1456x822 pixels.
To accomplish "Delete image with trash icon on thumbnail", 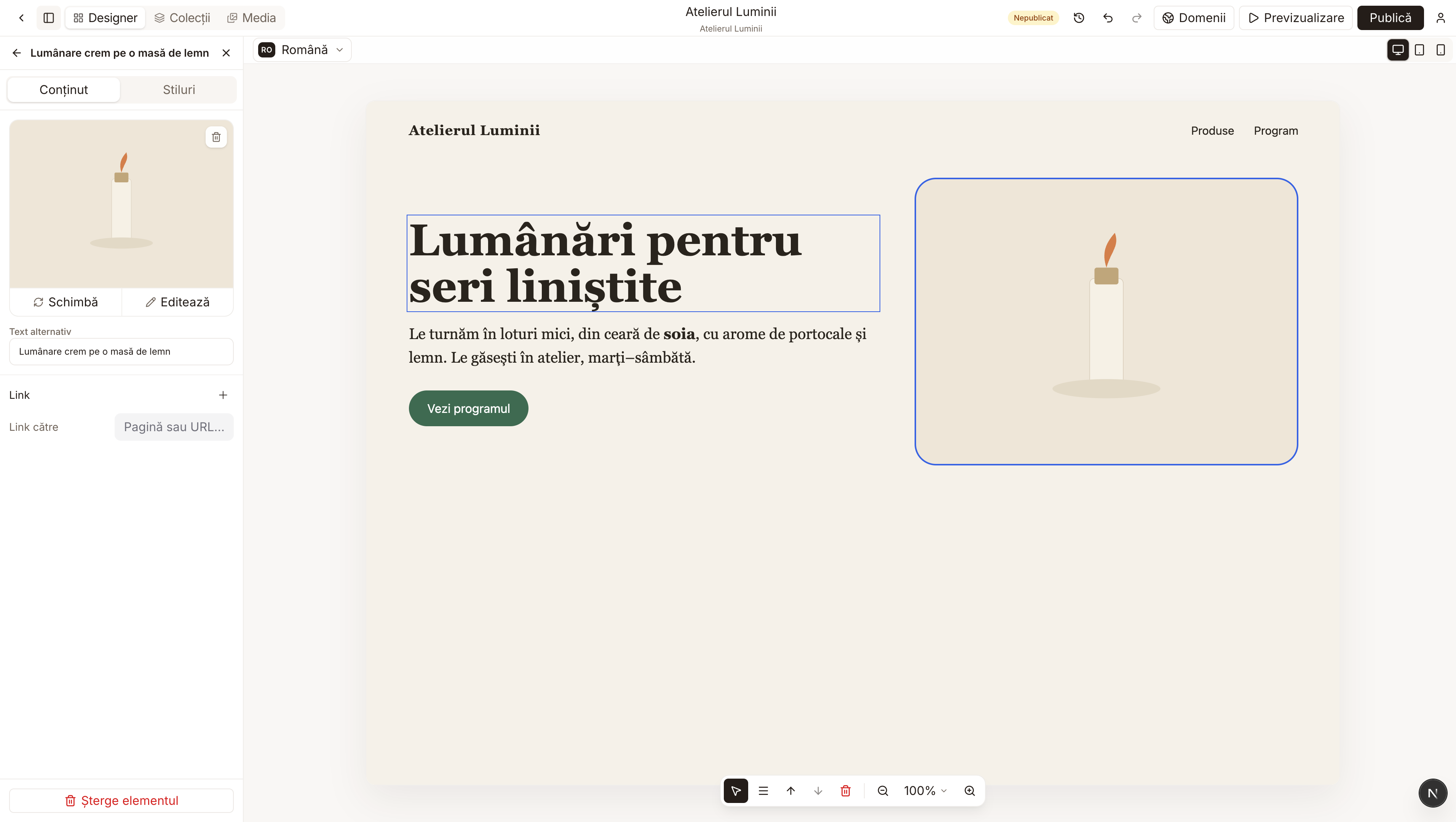I will pyautogui.click(x=216, y=137).
